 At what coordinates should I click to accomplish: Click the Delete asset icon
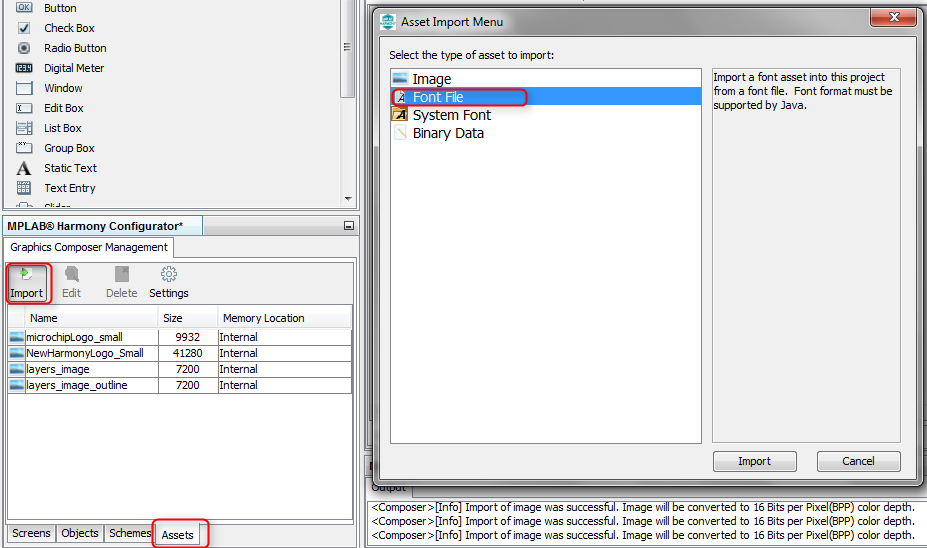[x=121, y=274]
